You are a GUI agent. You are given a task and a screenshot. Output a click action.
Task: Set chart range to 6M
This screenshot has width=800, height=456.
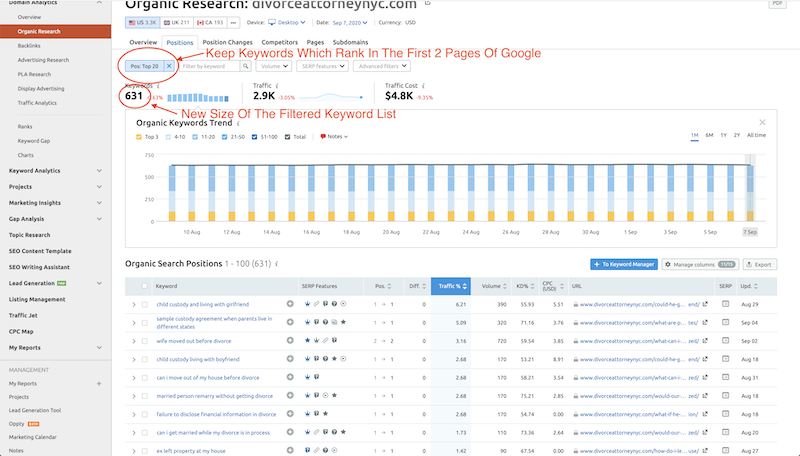(x=709, y=135)
